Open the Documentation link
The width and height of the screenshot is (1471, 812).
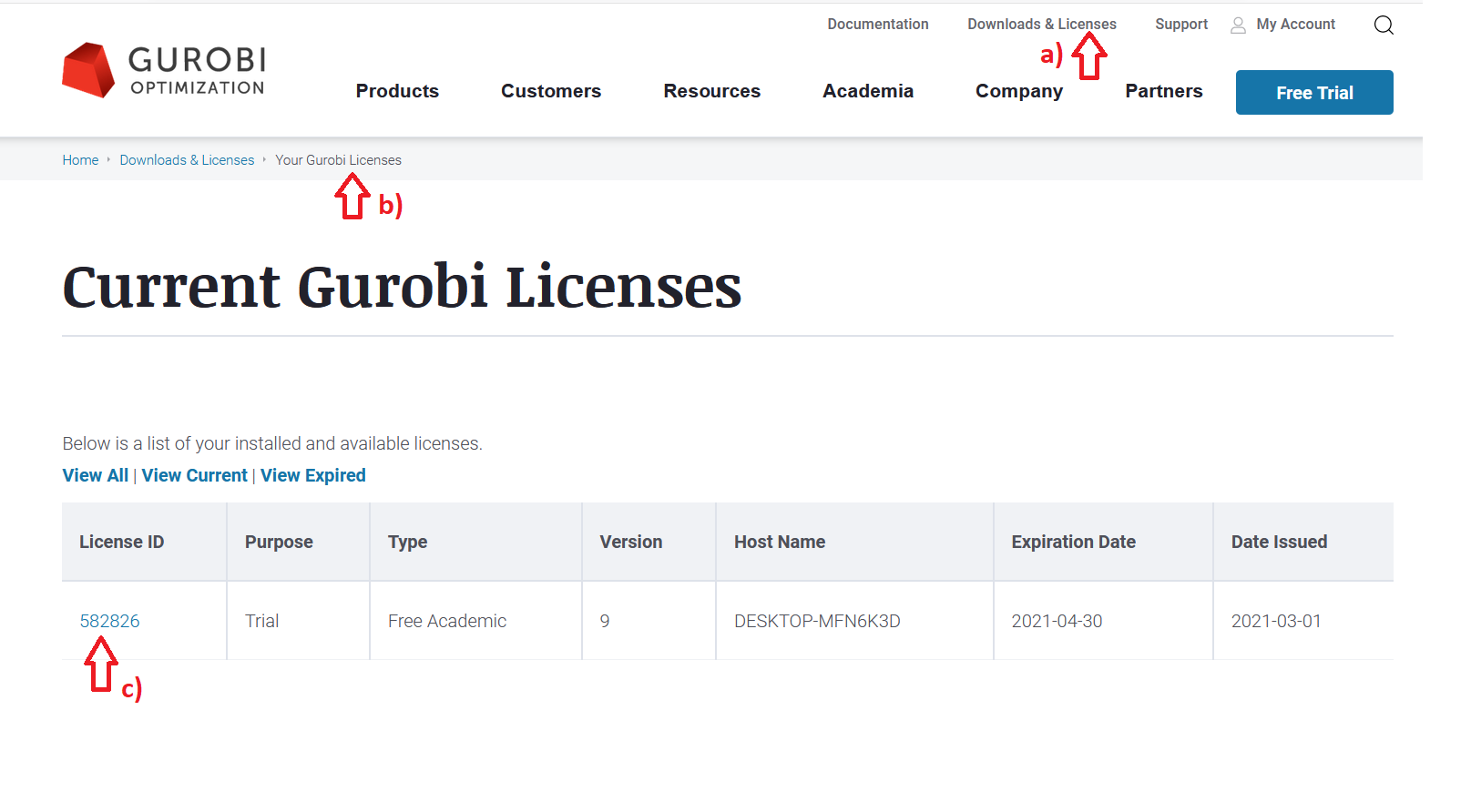[x=878, y=25]
